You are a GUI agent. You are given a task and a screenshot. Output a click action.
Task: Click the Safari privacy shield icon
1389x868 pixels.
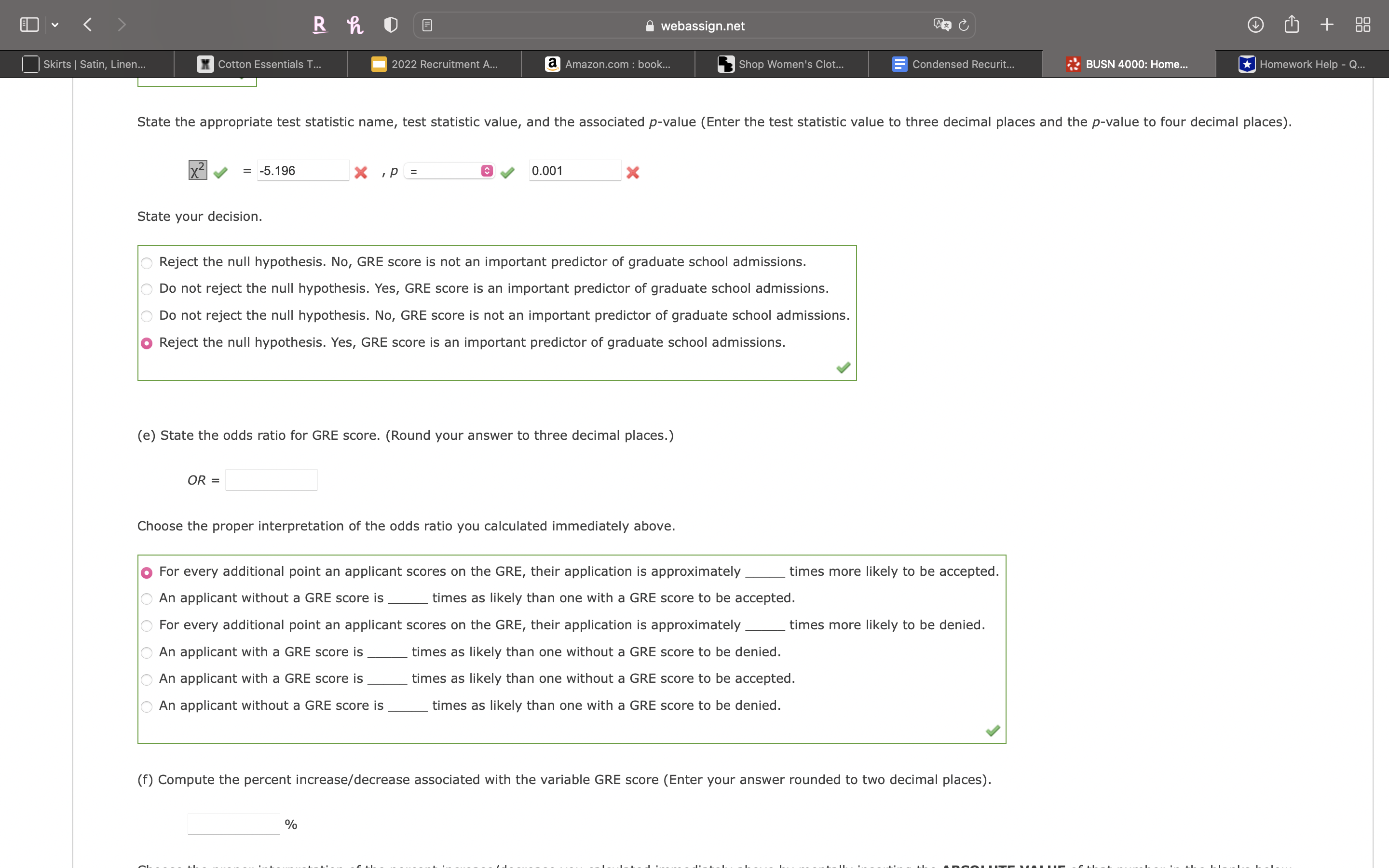tap(390, 24)
